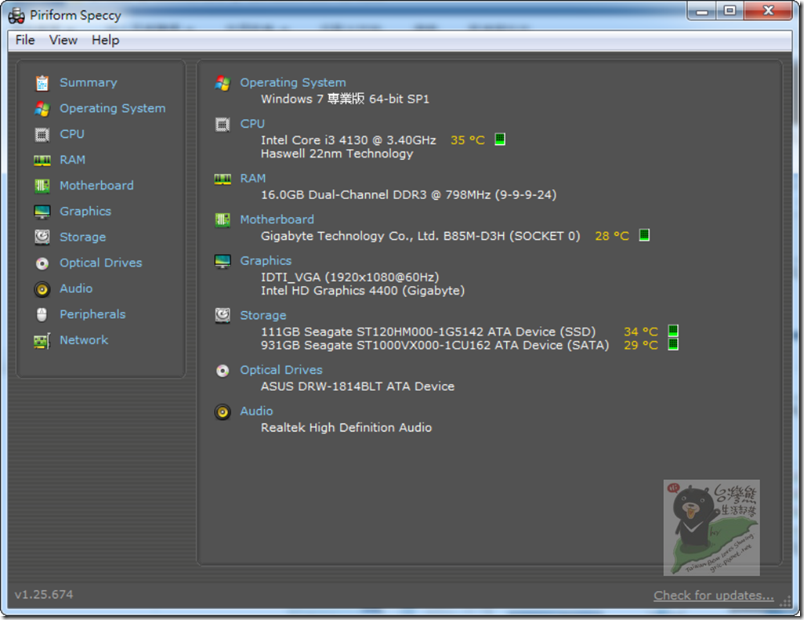Click the Windows flag icon in summary pane
804x620 pixels.
[x=223, y=83]
